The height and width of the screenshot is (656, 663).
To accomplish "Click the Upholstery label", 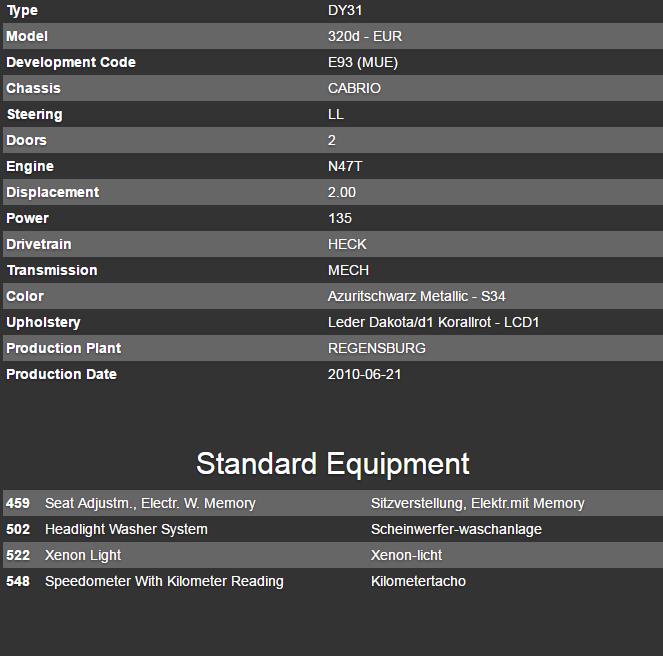I will tap(43, 323).
